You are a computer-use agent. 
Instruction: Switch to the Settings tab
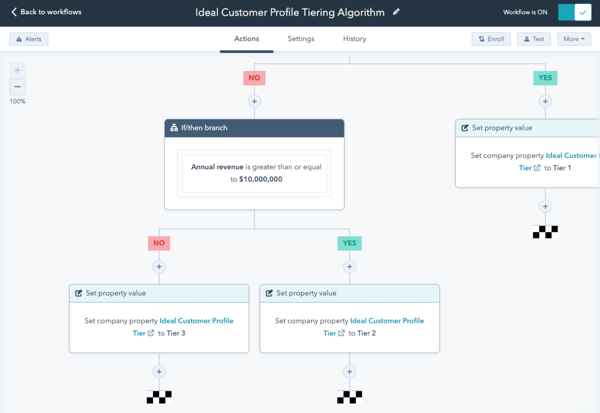[x=300, y=39]
